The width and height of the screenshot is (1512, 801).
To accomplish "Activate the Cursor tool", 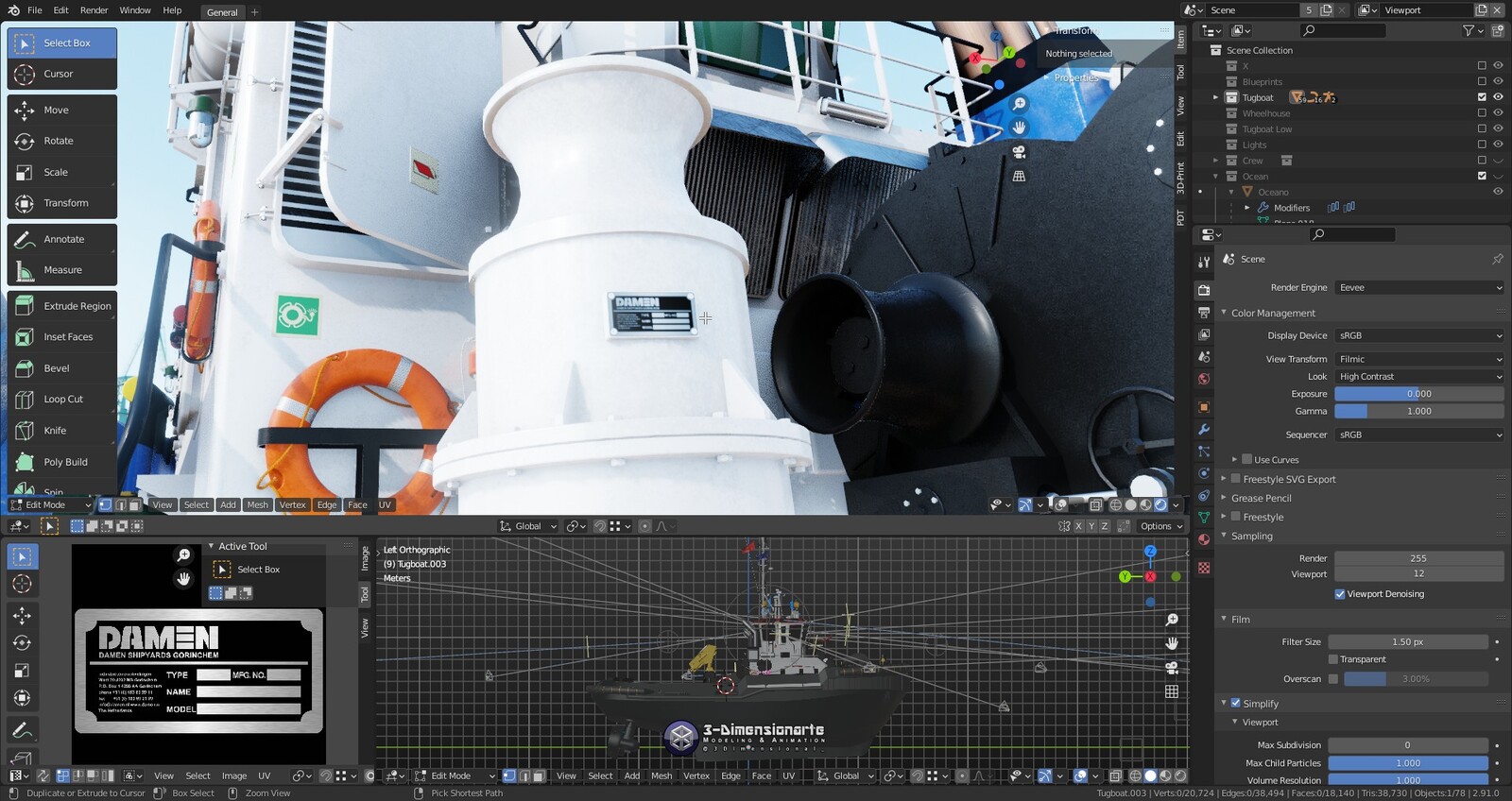I will click(x=62, y=74).
